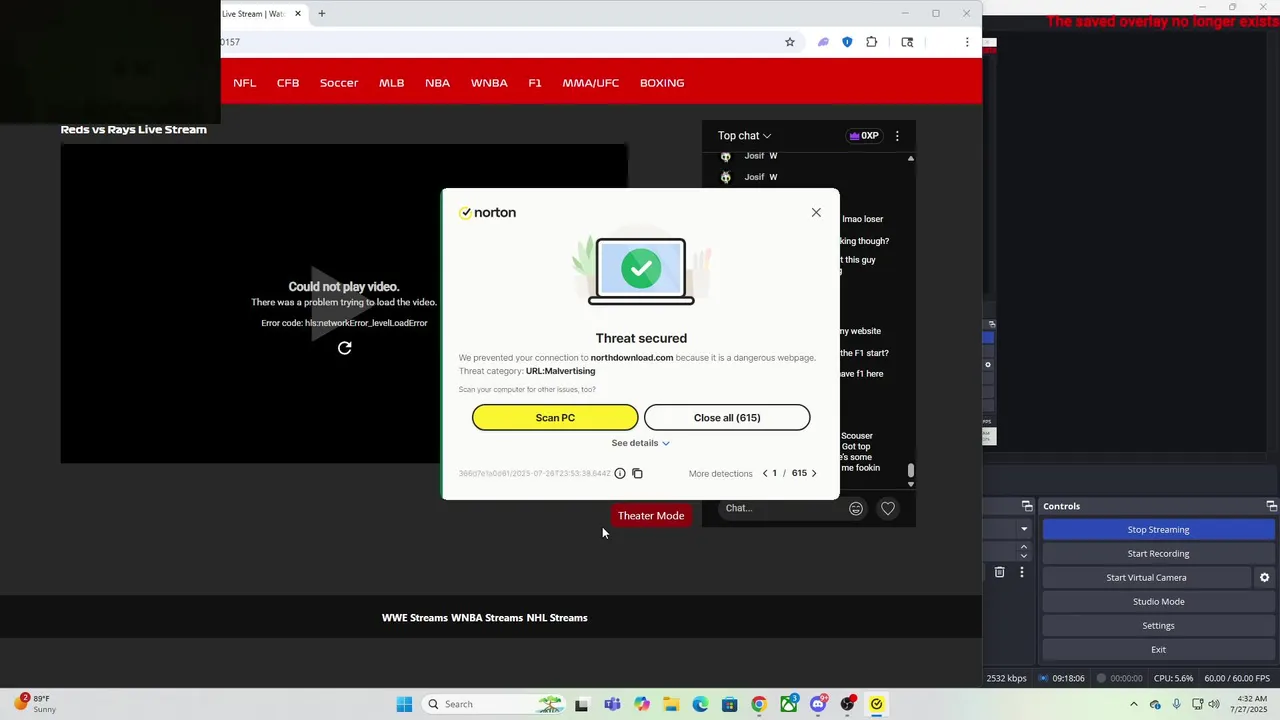This screenshot has height=720, width=1280.
Task: Open the Soccer nav item
Action: pos(339,83)
